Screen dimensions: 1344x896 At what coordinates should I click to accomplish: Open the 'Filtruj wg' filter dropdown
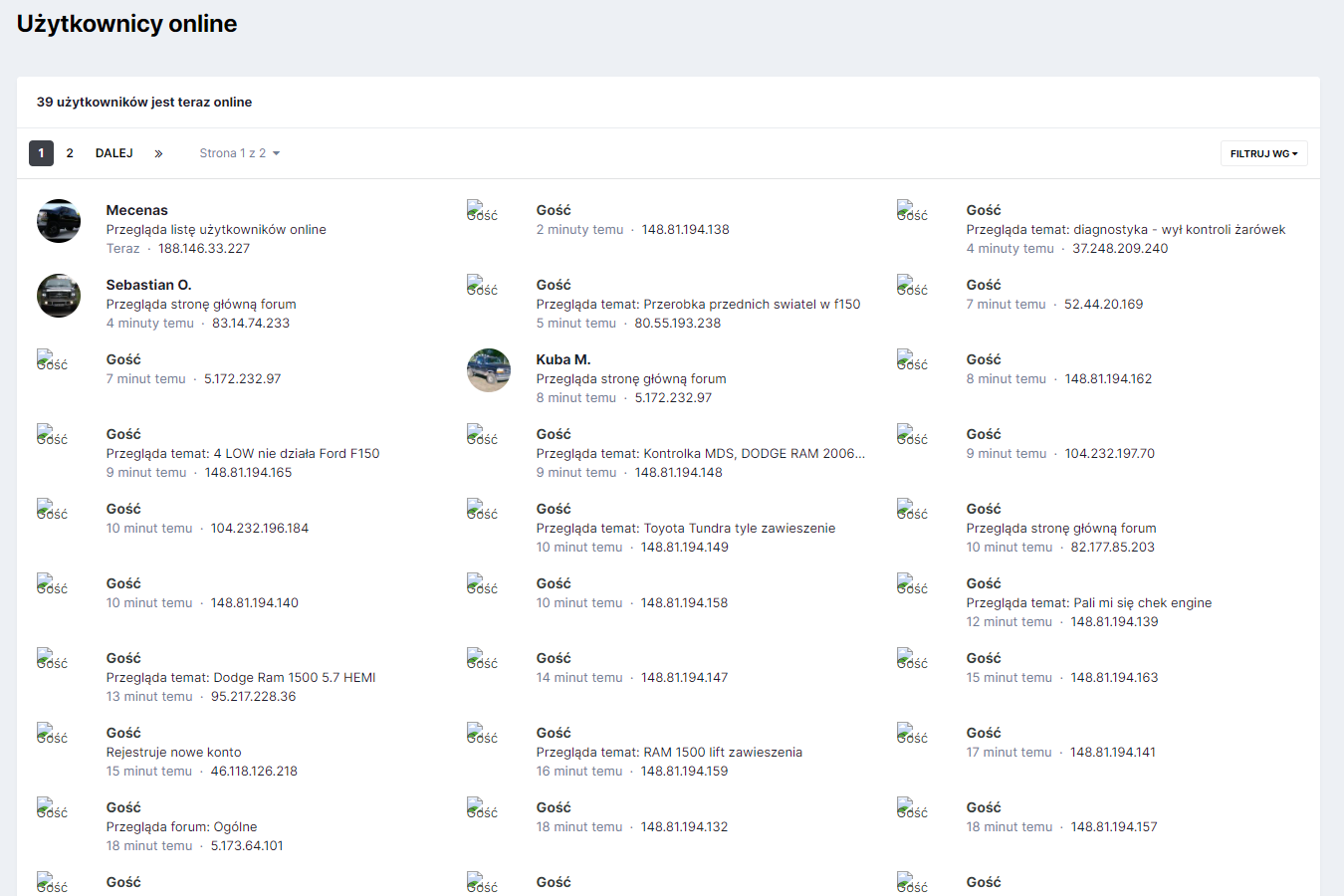tap(1263, 153)
